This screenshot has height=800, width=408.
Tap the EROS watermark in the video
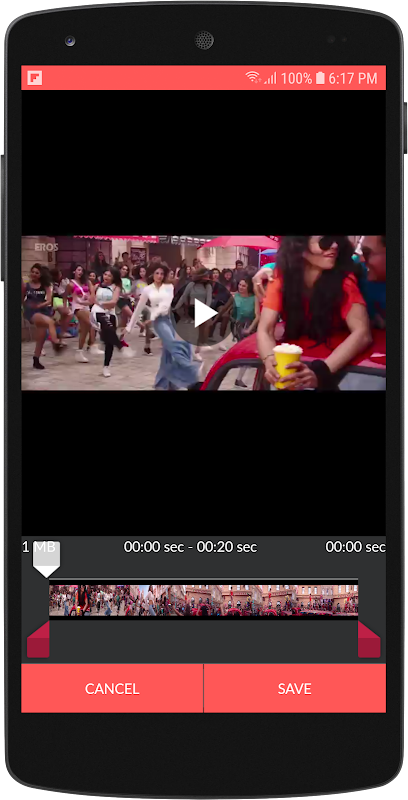(46, 247)
